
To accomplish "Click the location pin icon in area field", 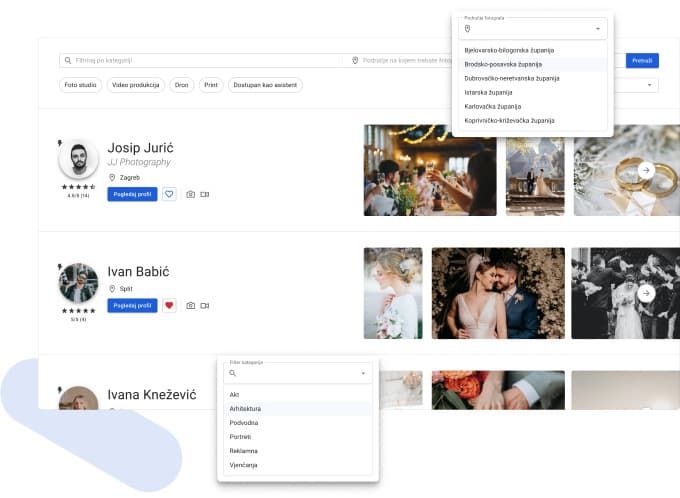I will 355,60.
